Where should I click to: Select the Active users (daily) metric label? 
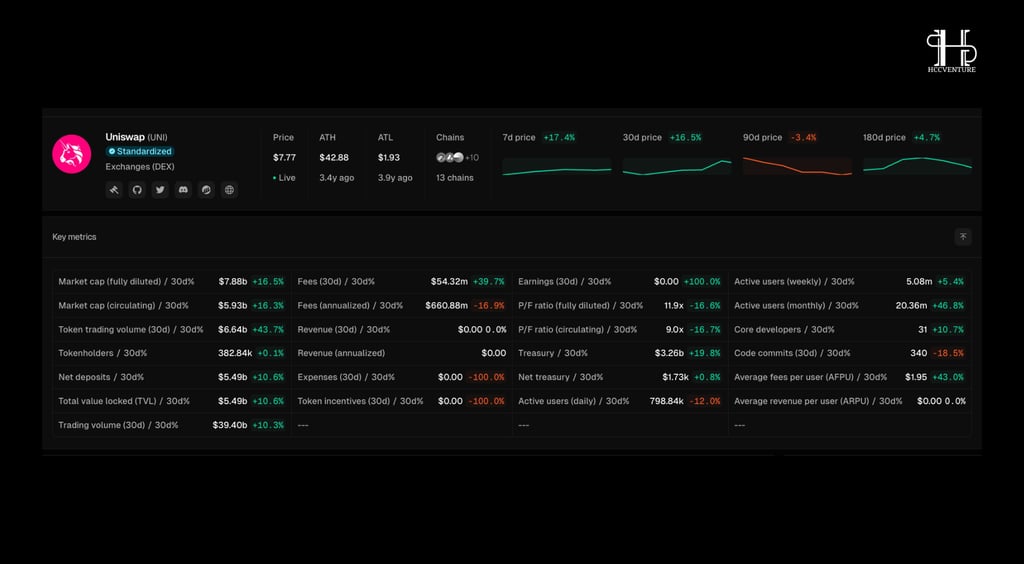pos(574,401)
